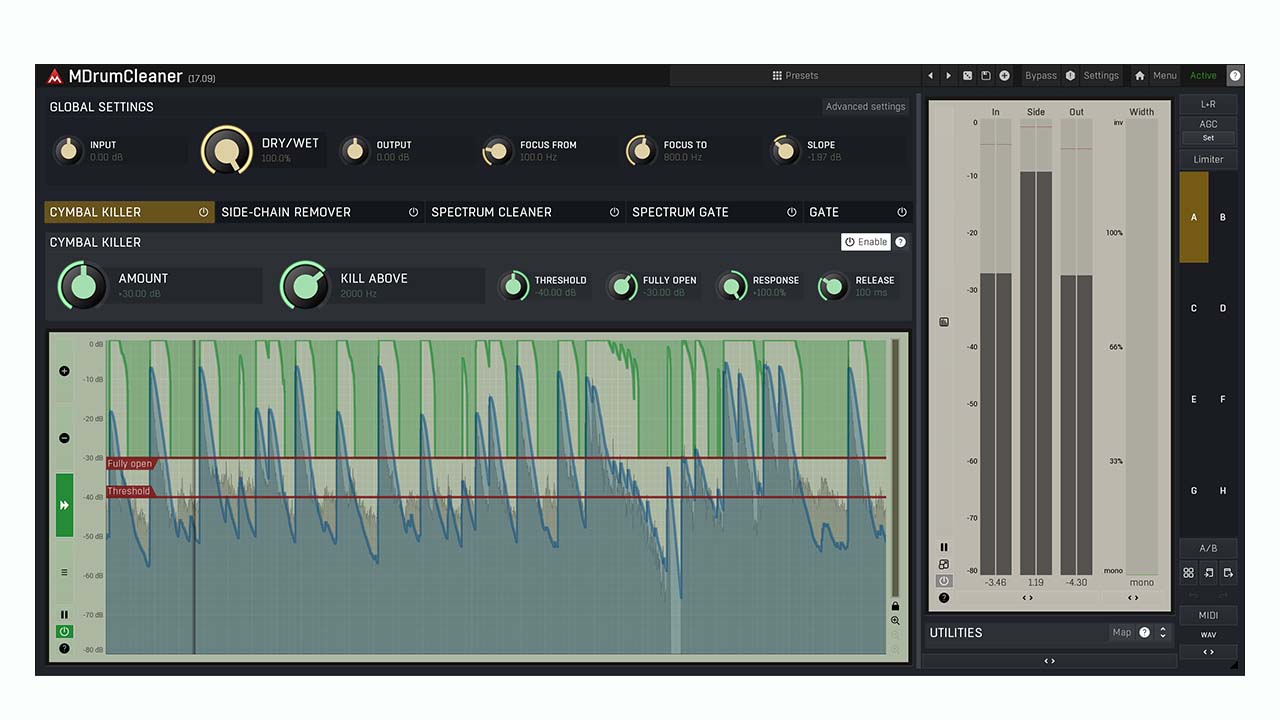Go to next preset arrow
The width and height of the screenshot is (1280, 720).
[x=948, y=76]
